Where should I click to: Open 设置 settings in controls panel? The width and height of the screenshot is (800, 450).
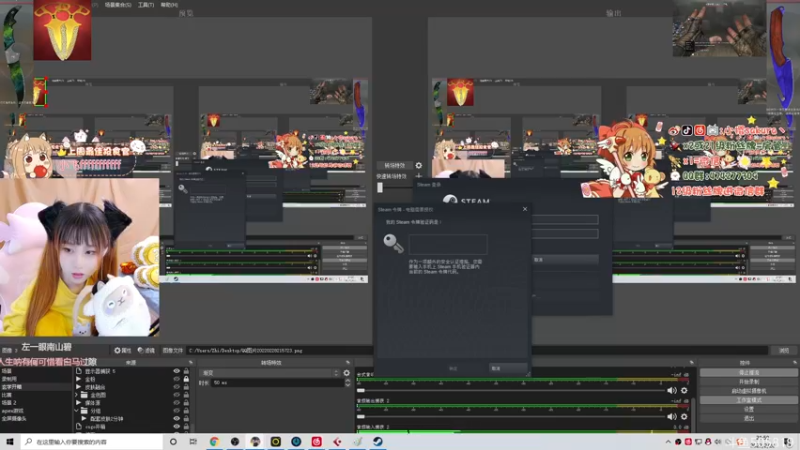[749, 409]
